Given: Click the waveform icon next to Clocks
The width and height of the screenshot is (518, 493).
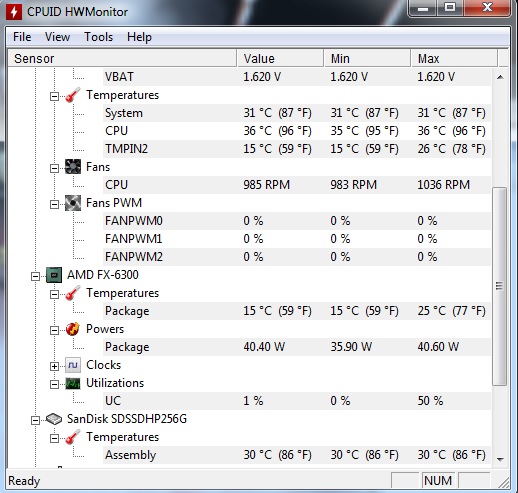Looking at the screenshot, I should click(x=73, y=365).
